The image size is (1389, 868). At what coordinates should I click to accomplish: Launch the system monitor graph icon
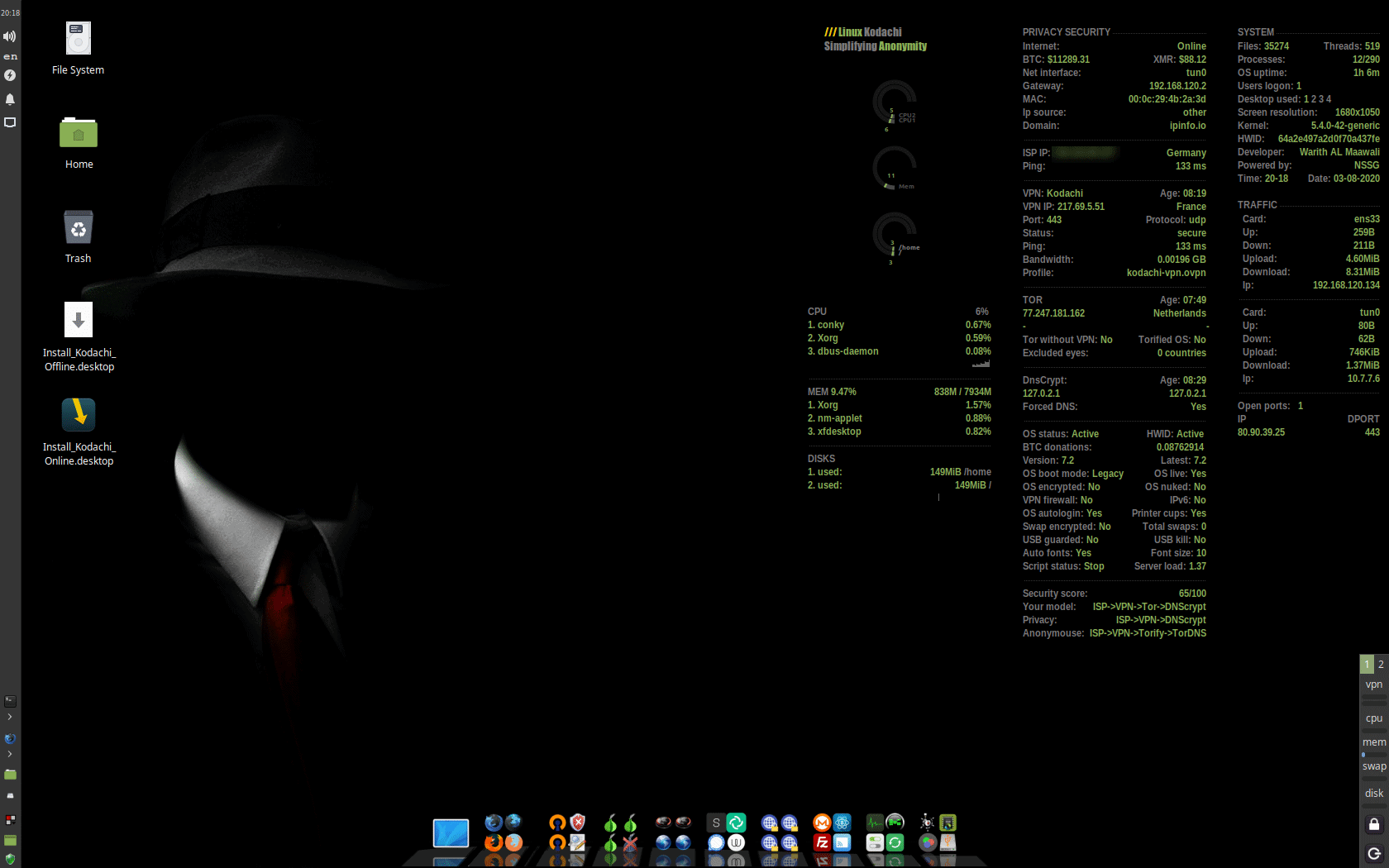click(x=875, y=823)
